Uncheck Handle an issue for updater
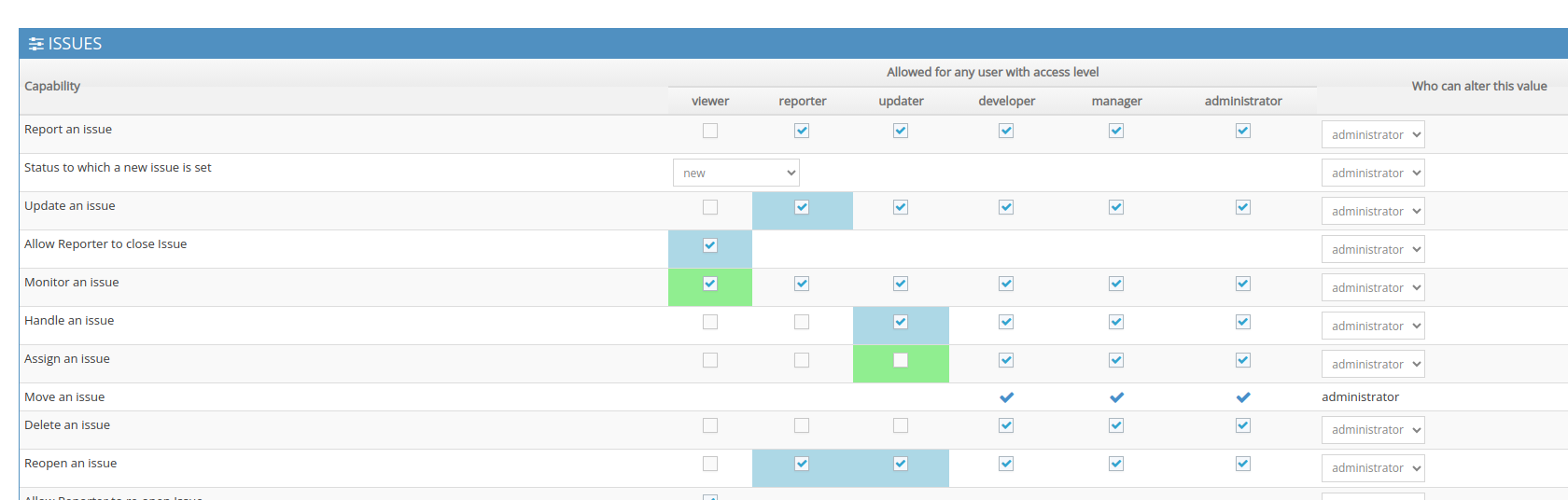This screenshot has width=1568, height=500. coord(901,322)
